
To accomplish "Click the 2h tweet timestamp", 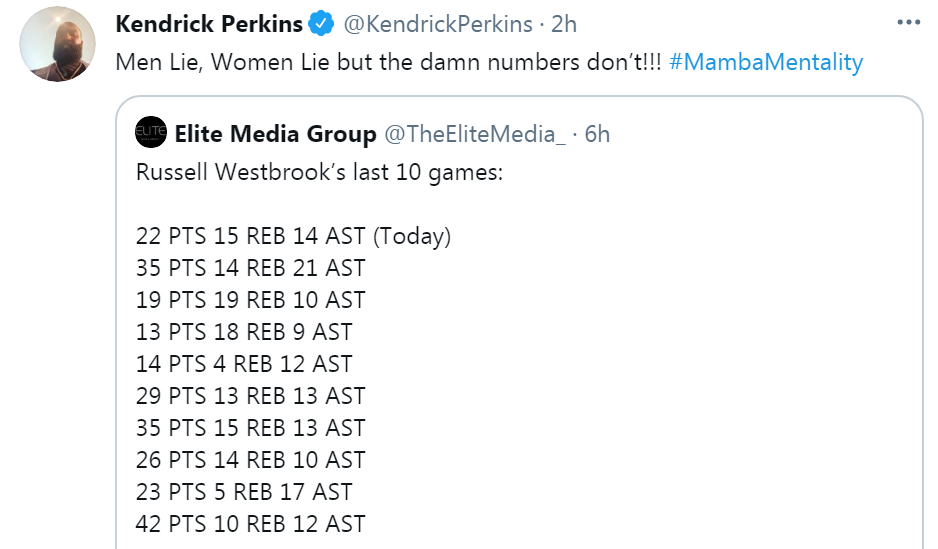I will tap(564, 24).
